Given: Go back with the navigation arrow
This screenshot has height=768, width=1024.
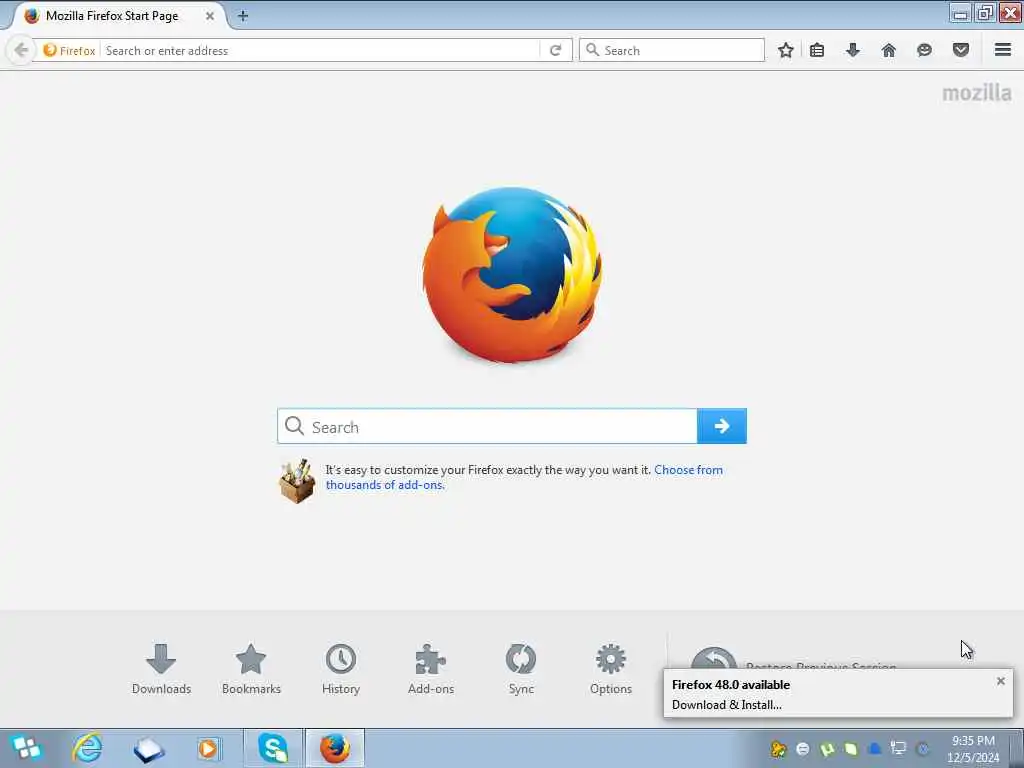Looking at the screenshot, I should pyautogui.click(x=21, y=50).
